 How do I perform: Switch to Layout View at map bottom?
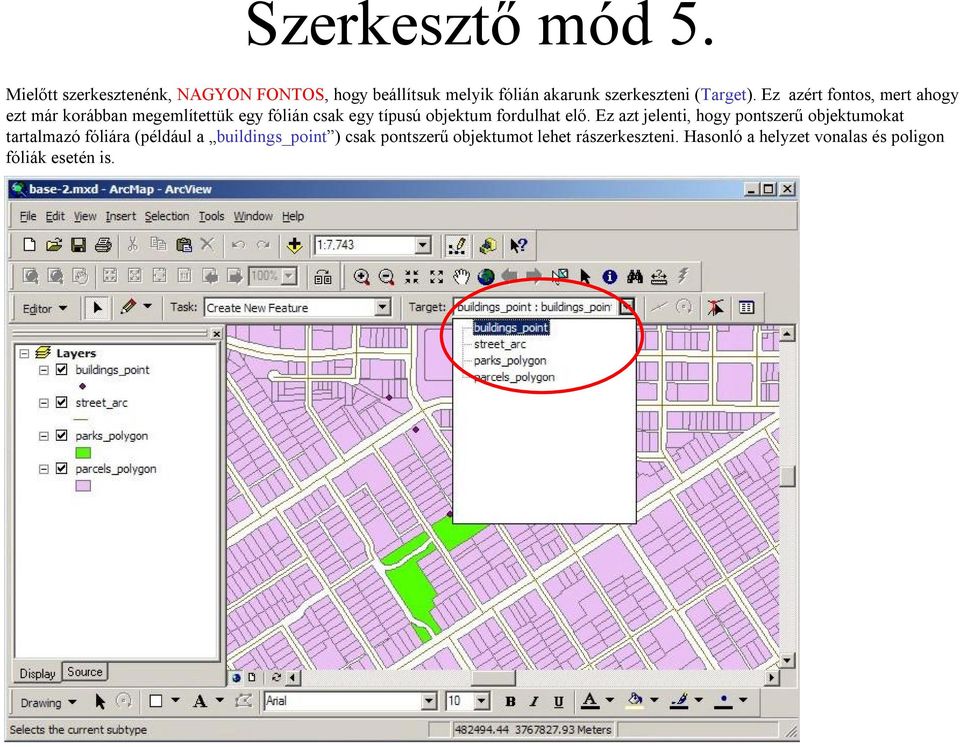coord(252,677)
